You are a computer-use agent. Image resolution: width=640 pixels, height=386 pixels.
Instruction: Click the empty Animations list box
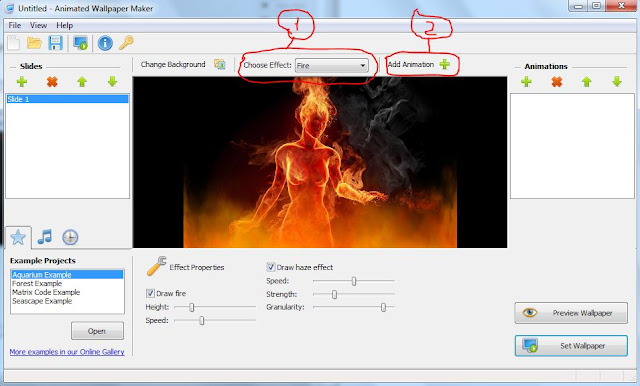pyautogui.click(x=572, y=146)
